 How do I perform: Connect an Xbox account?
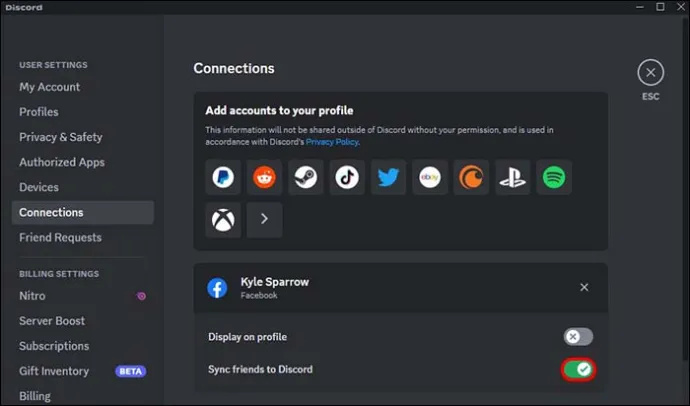coord(223,220)
